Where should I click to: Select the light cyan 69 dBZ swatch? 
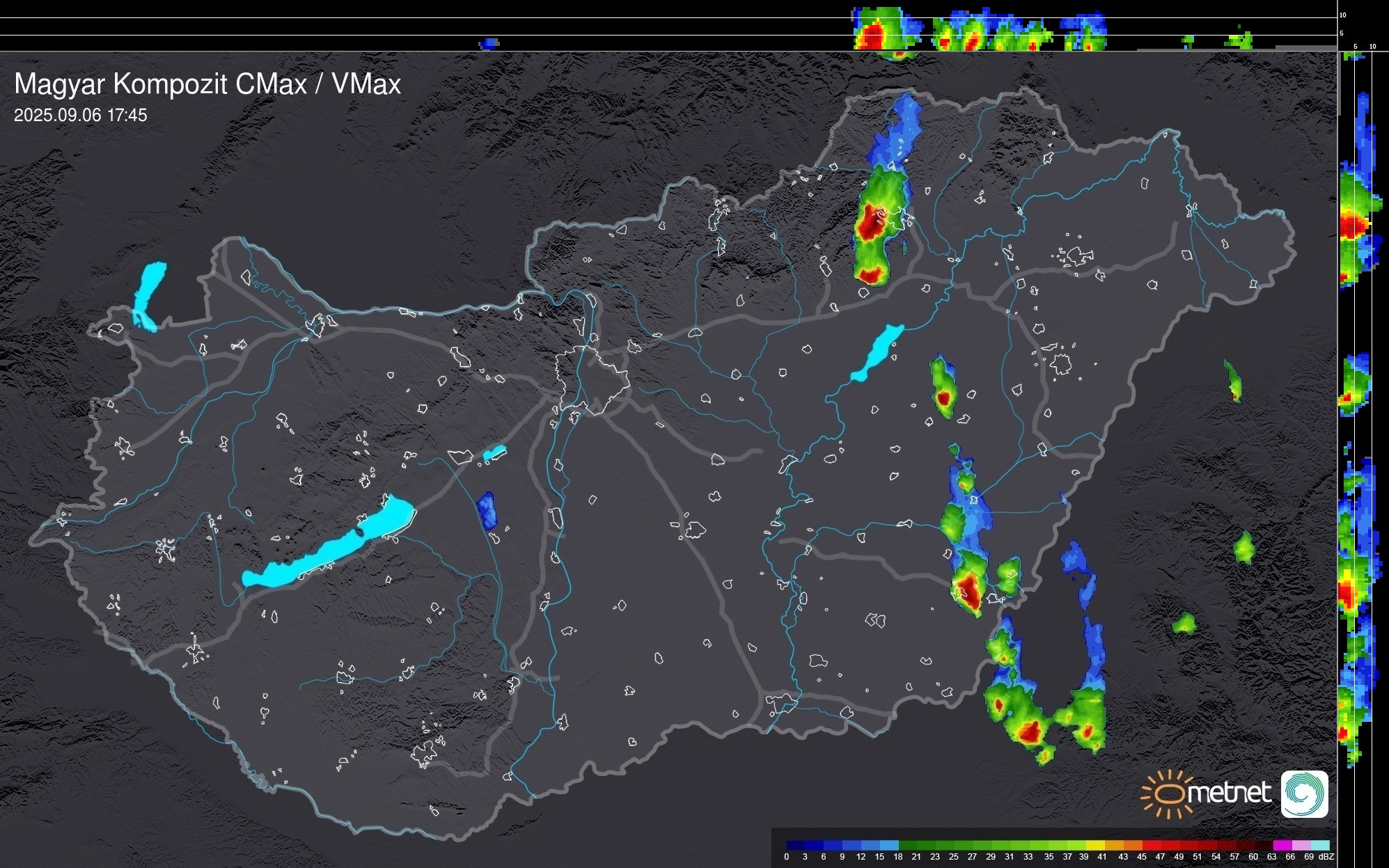[1320, 845]
